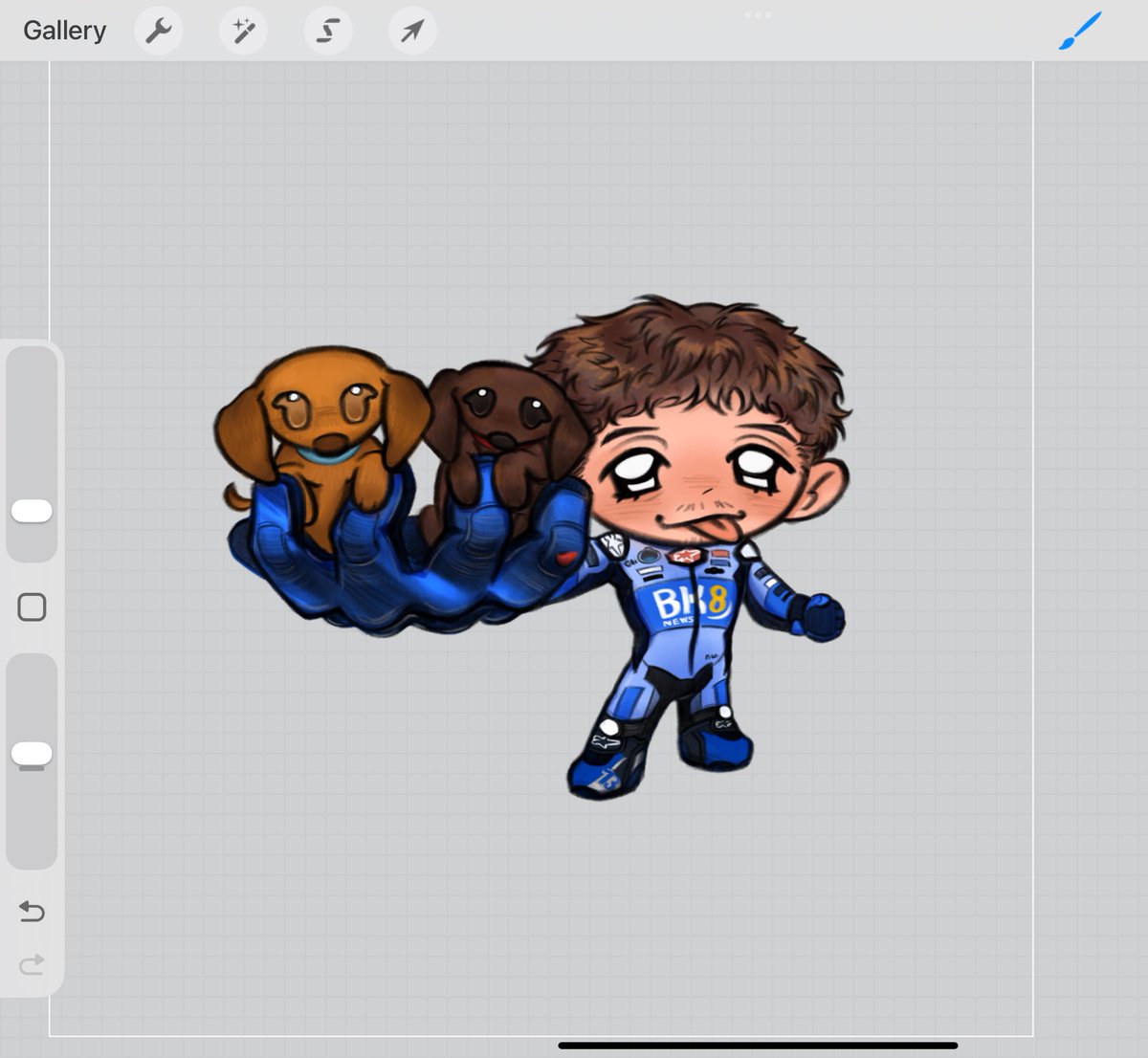Open the Gallery view
Screen dimensions: 1148x1058
coord(64,31)
